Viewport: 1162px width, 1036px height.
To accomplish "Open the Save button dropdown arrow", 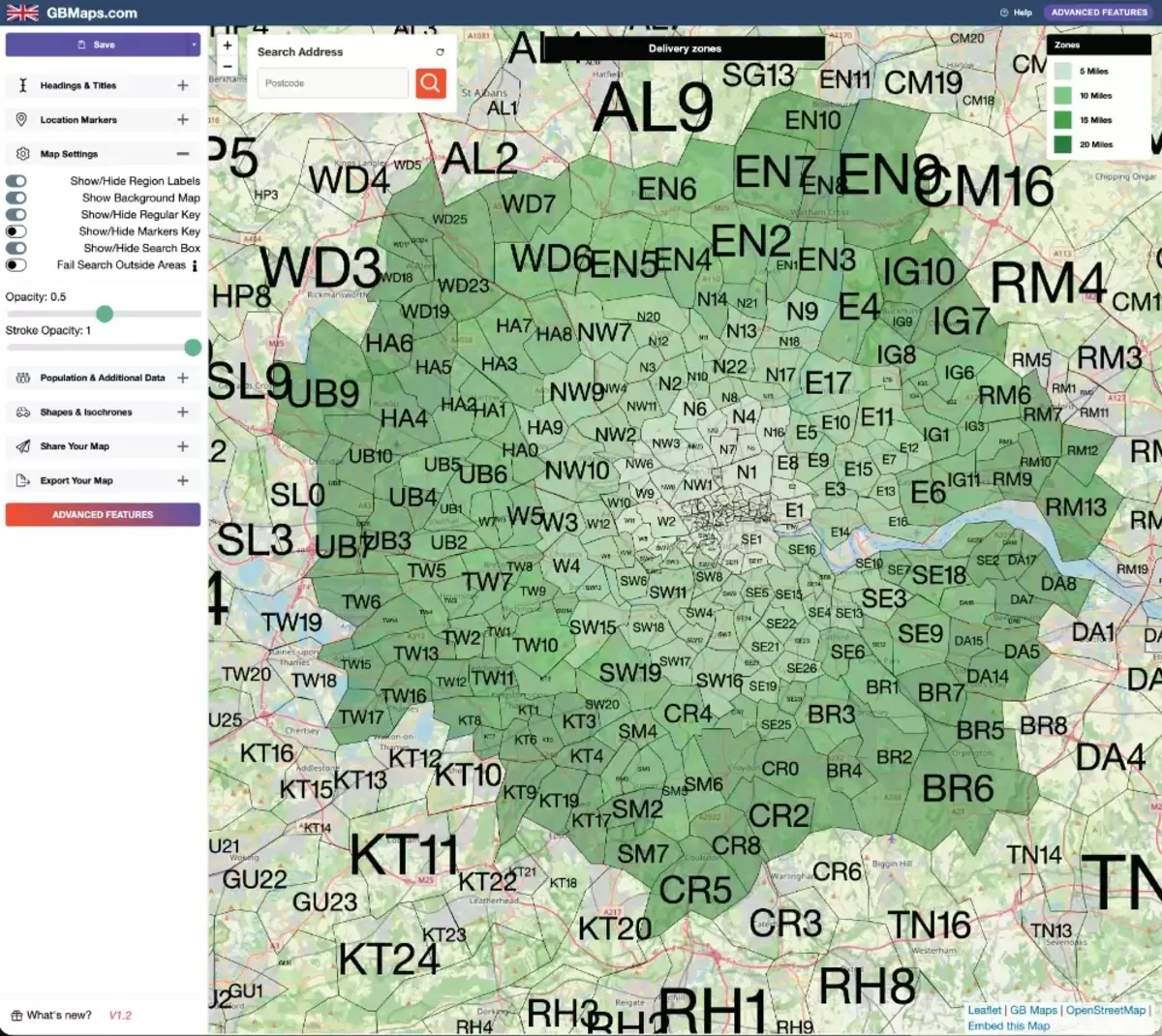I will pyautogui.click(x=194, y=45).
